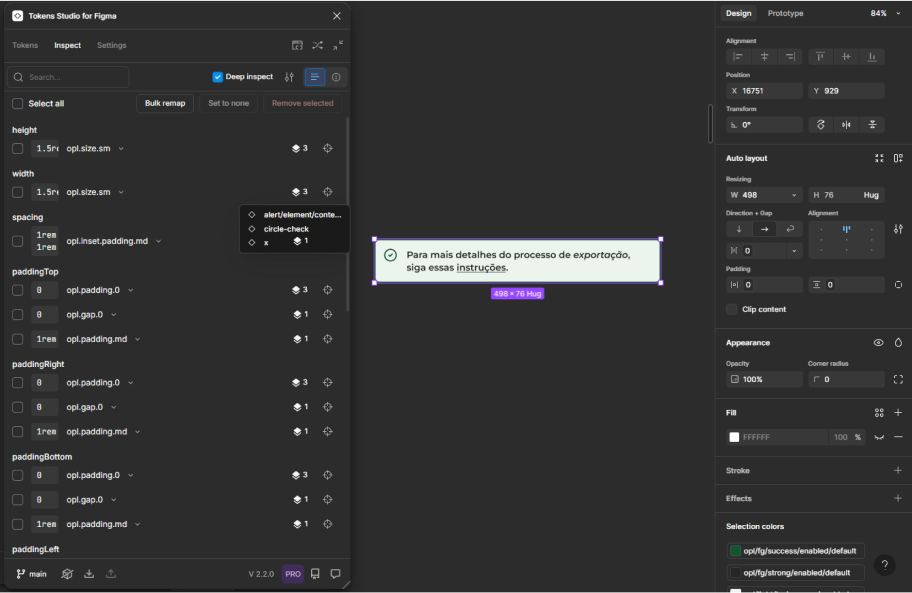
Task: Open the docs book icon in footer
Action: pos(315,574)
